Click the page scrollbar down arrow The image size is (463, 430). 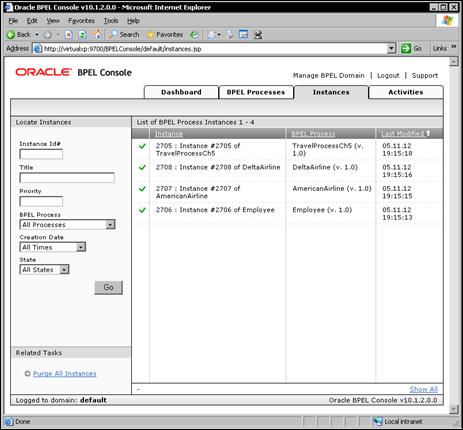pos(454,409)
